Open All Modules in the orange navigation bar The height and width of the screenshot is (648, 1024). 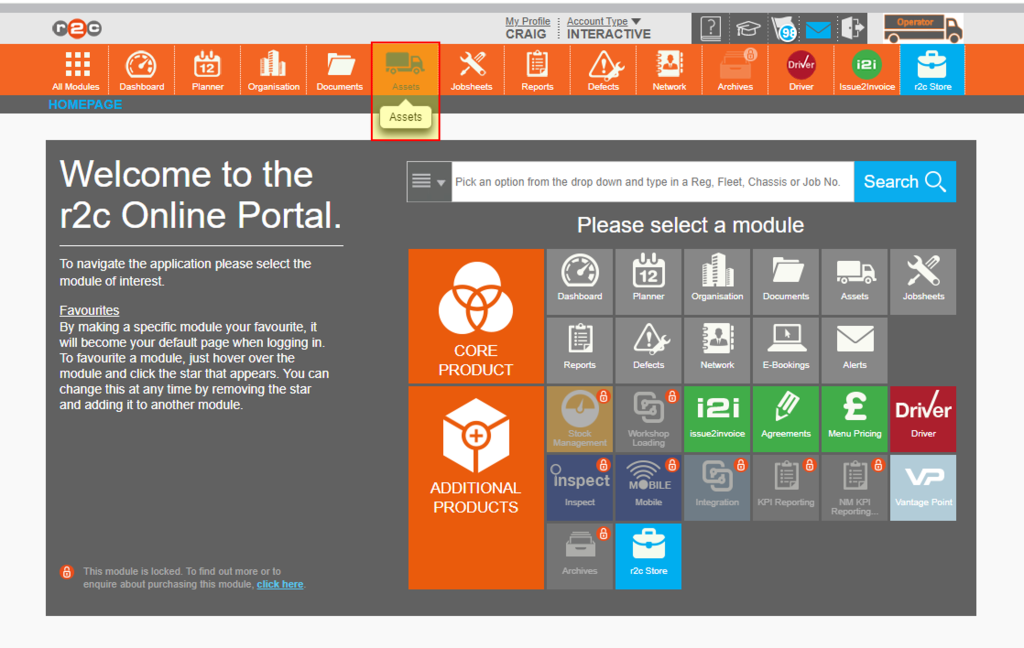[x=76, y=70]
